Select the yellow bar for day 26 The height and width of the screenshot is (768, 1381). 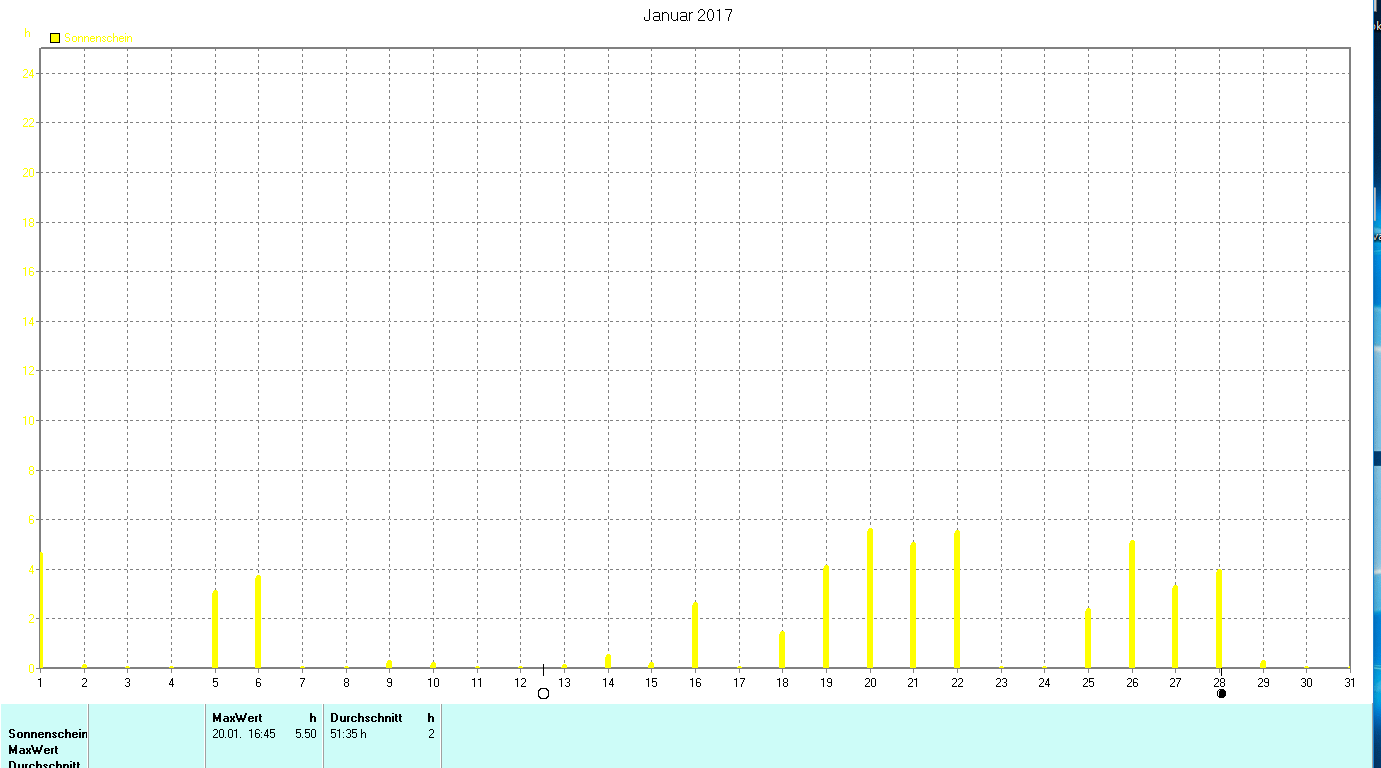point(1132,604)
